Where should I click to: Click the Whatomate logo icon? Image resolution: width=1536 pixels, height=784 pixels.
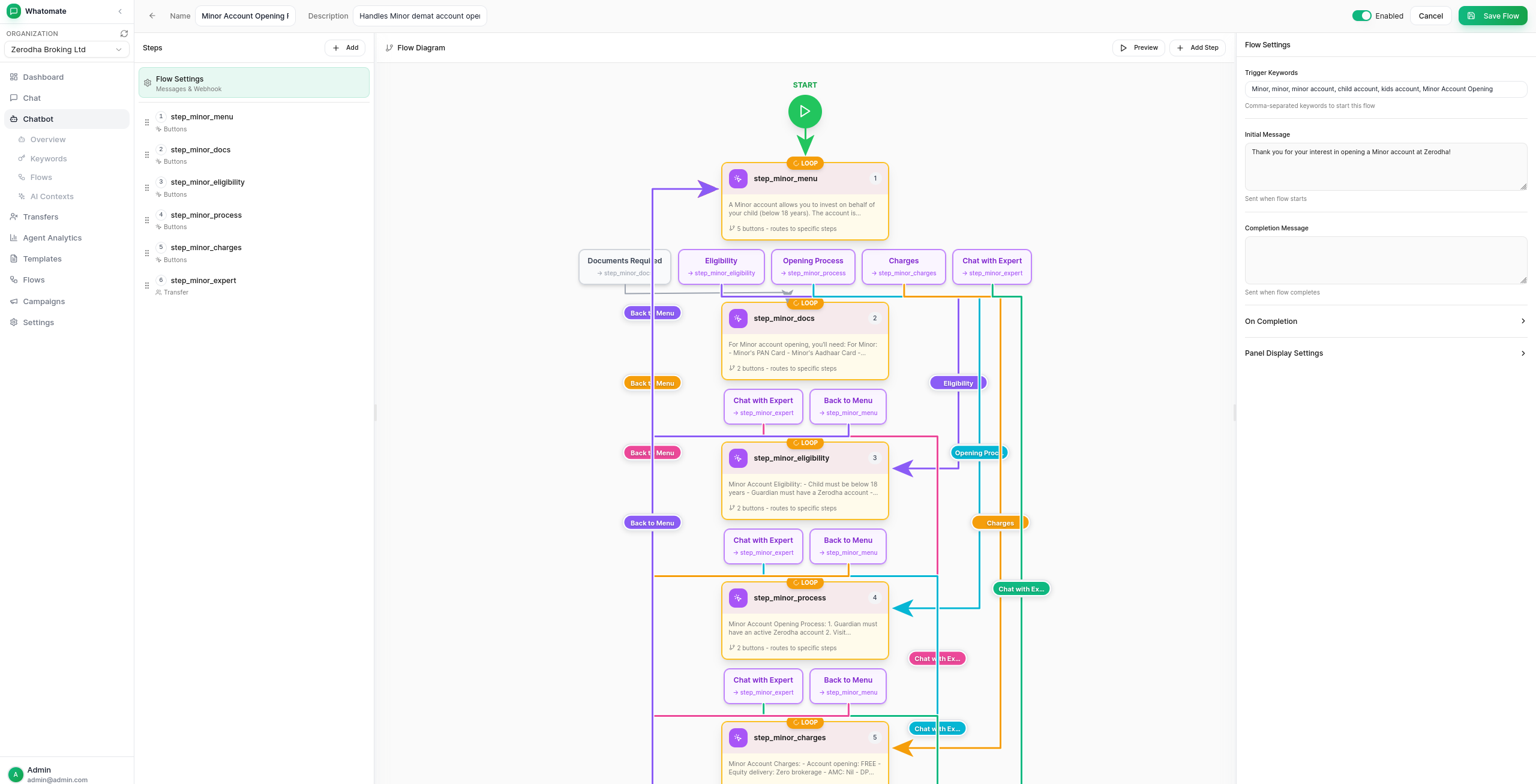pos(13,11)
